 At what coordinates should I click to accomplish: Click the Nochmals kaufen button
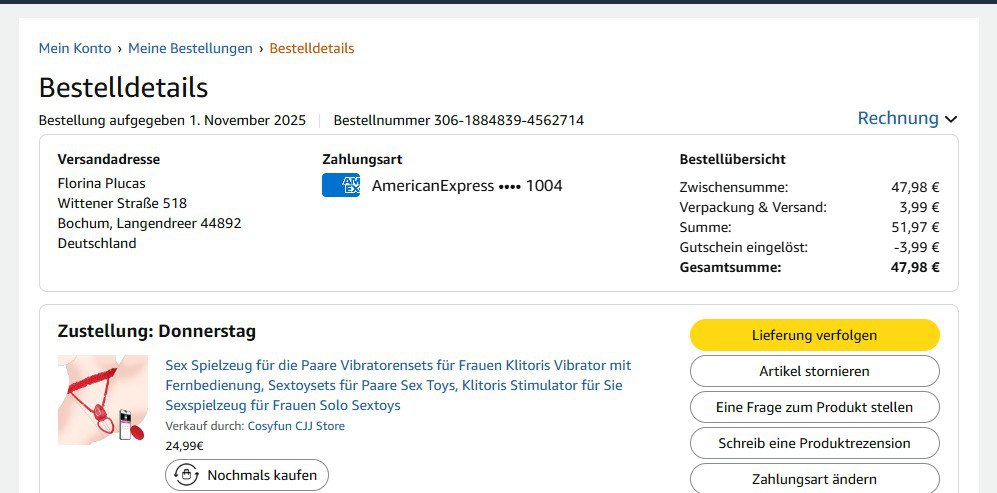pos(247,475)
